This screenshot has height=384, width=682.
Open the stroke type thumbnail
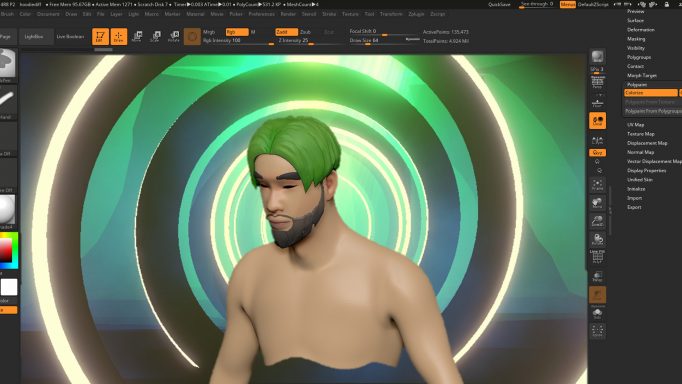[8, 101]
